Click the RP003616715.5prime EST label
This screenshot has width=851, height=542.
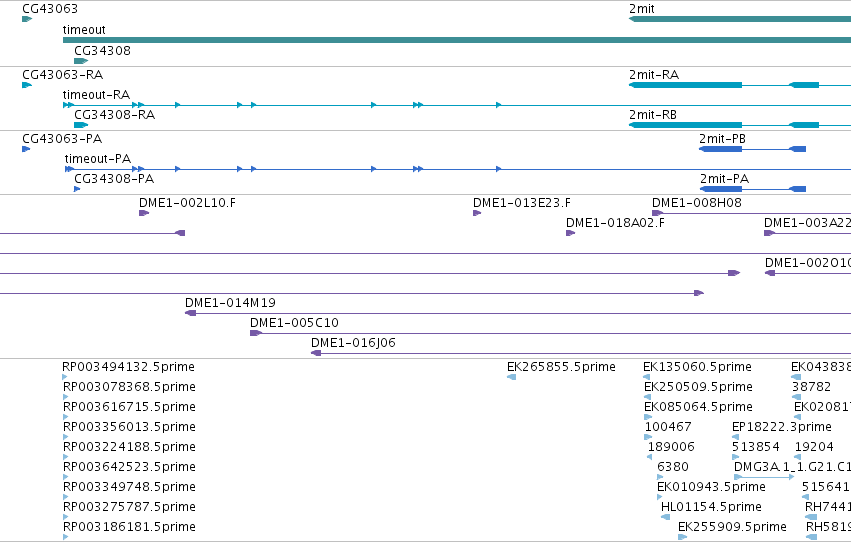[x=129, y=407]
